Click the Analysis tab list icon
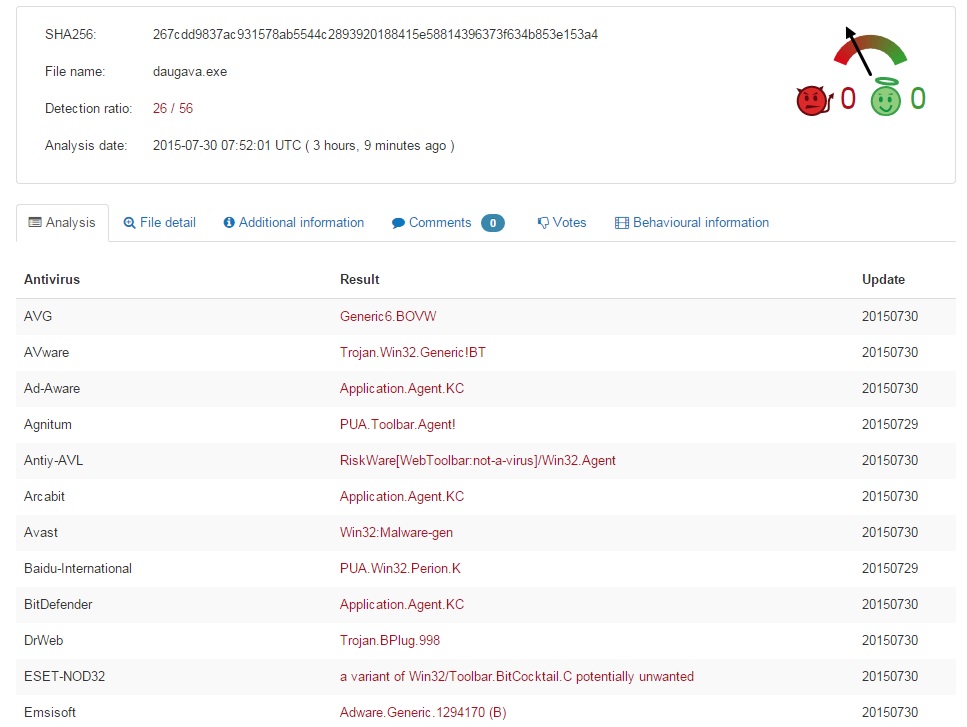Screen dimensions: 967x727 pos(35,223)
